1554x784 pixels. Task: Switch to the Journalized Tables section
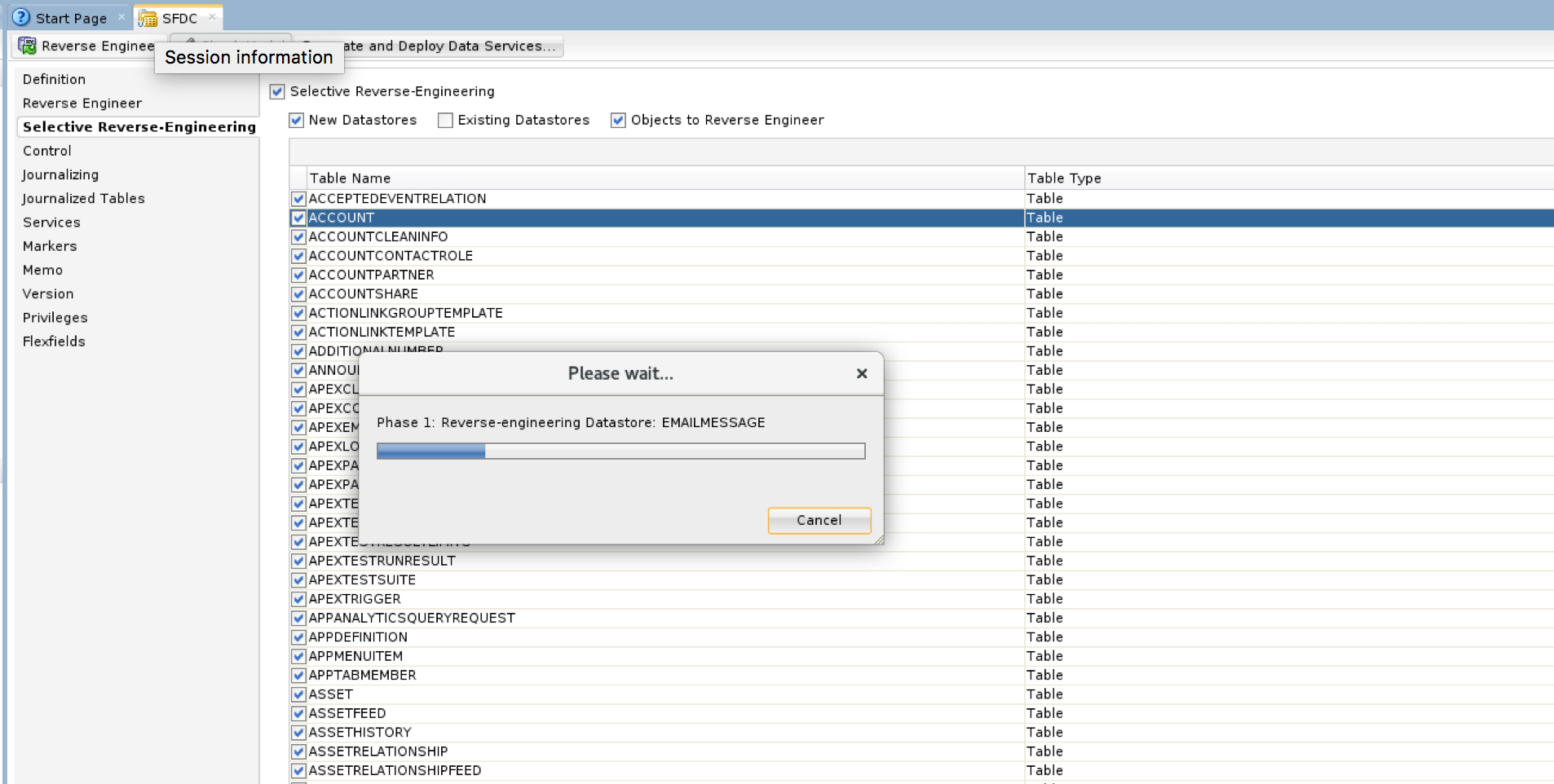[x=83, y=198]
